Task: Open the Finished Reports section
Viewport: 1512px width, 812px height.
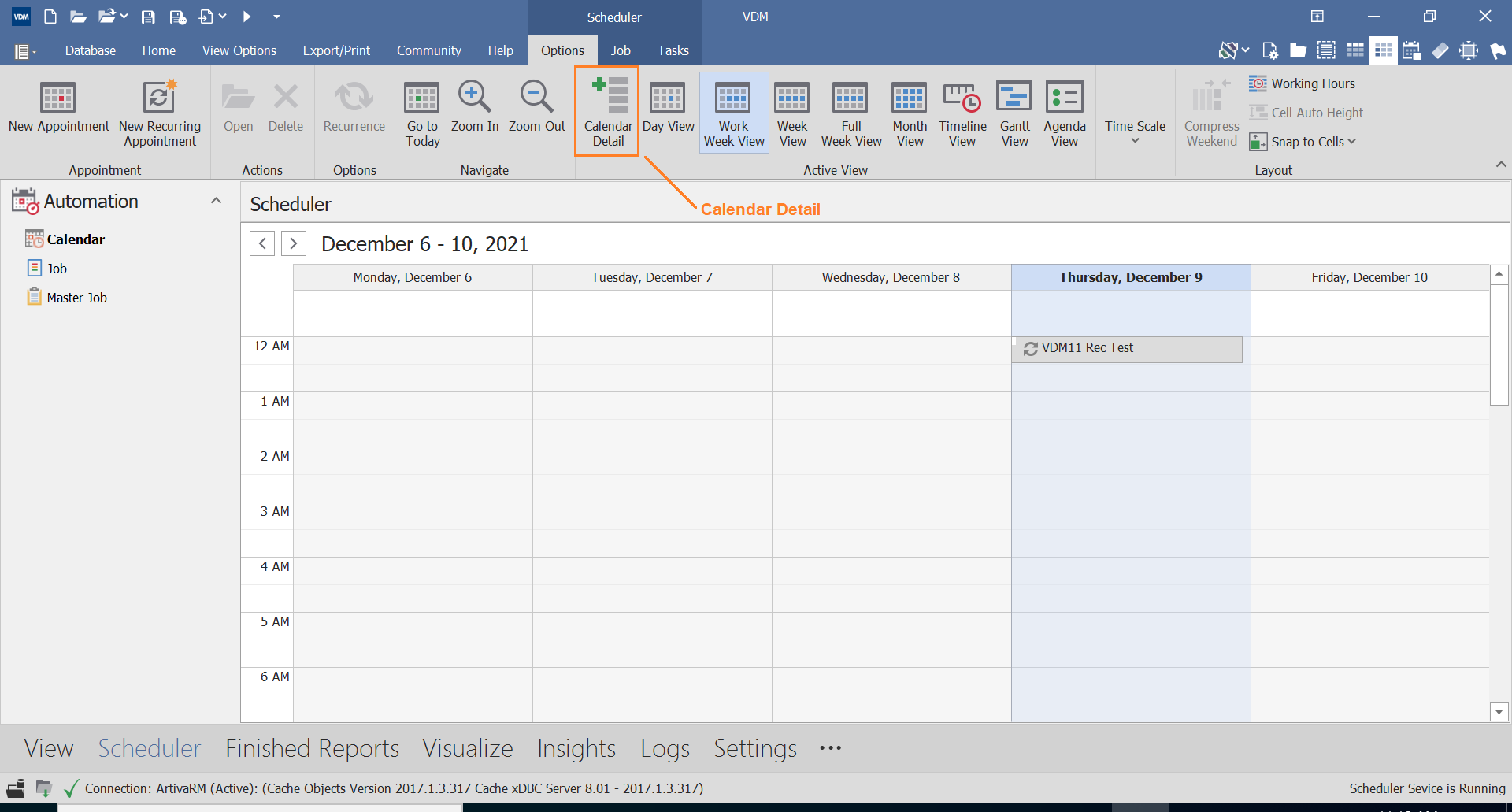Action: pos(313,748)
